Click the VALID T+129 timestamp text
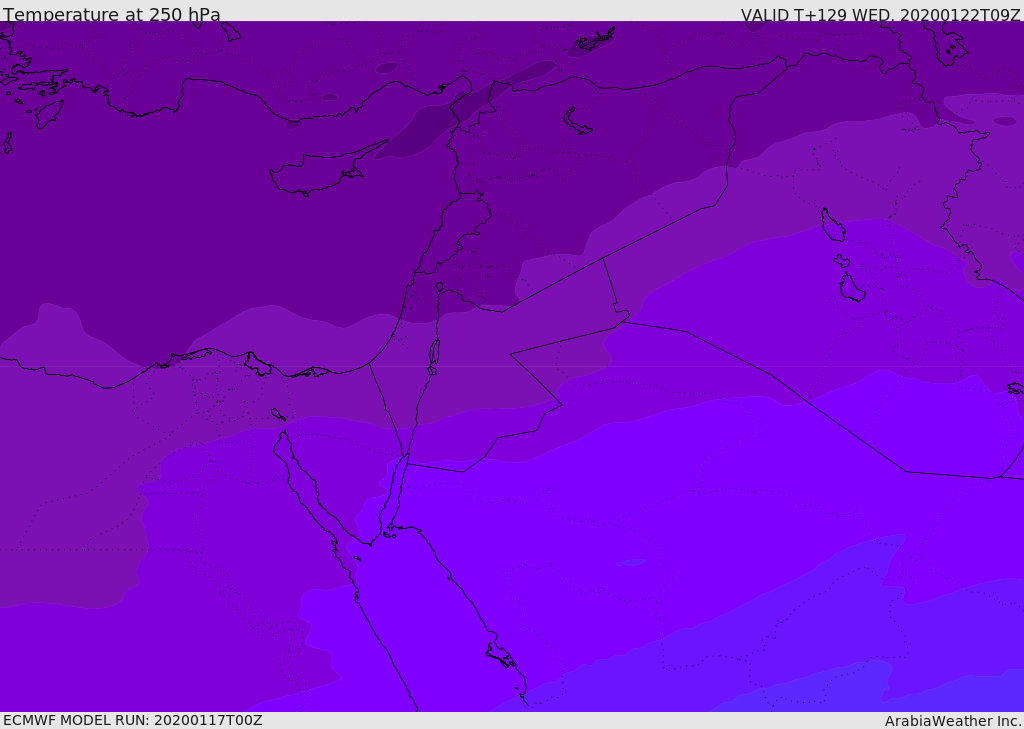Viewport: 1024px width, 729px height. (x=880, y=14)
